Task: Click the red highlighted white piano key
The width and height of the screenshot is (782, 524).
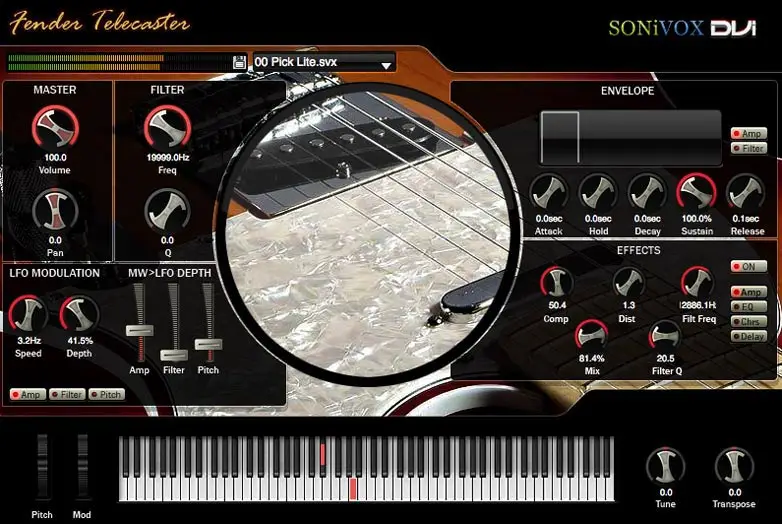Action: coord(353,489)
